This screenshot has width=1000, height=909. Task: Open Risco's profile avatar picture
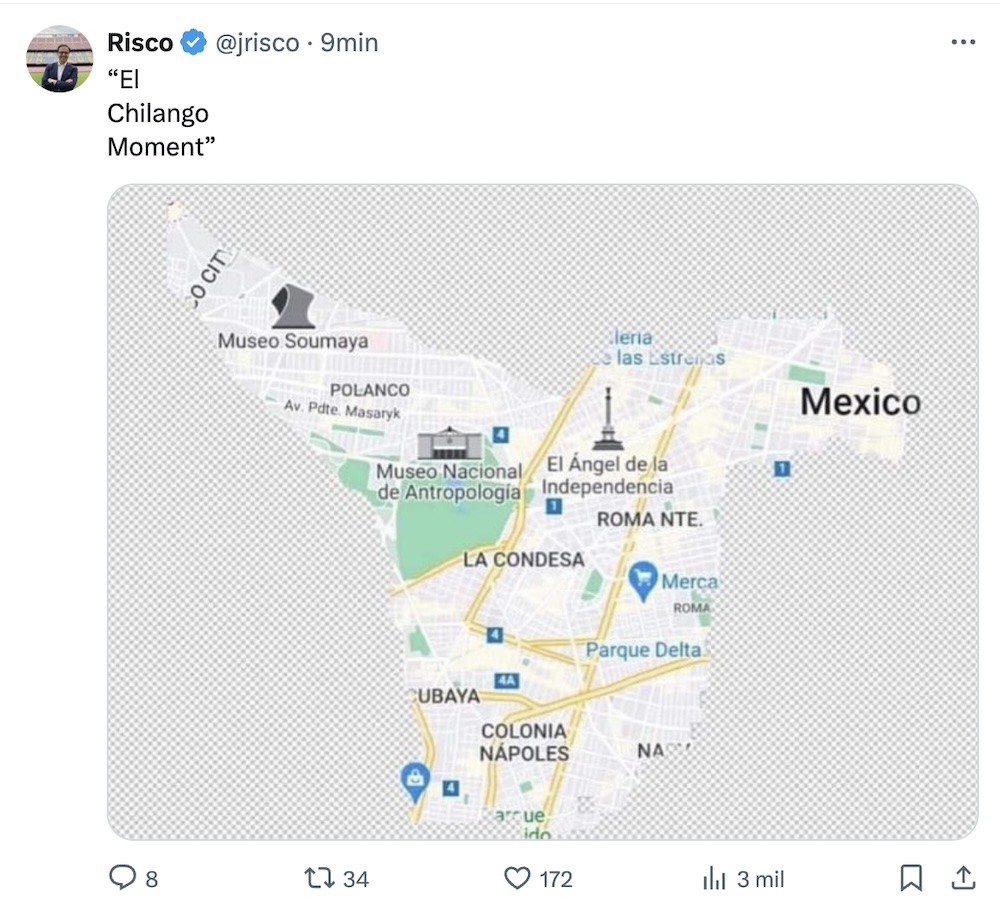(59, 59)
